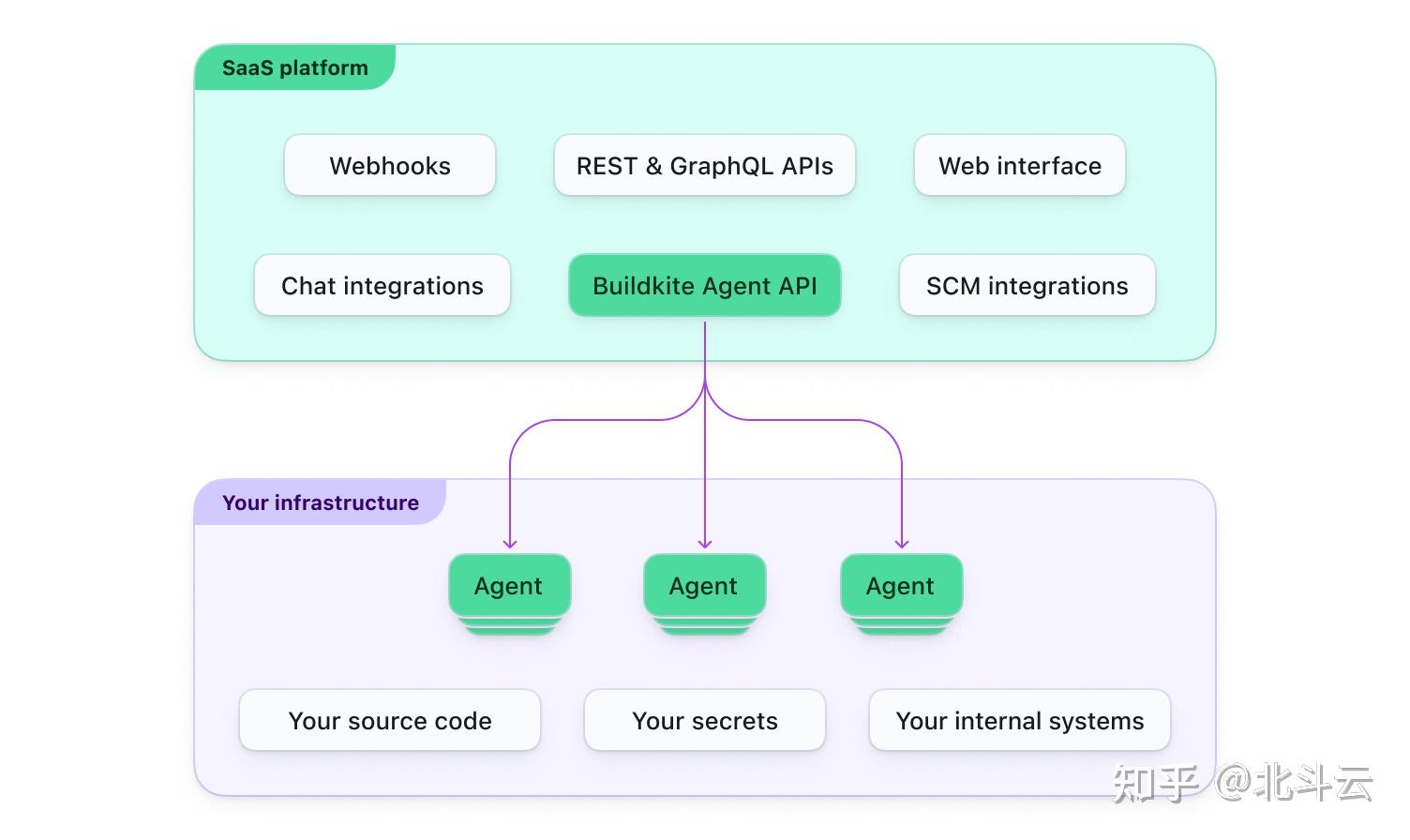The height and width of the screenshot is (840, 1410).
Task: Select the green Buildkite Agent API box
Action: click(705, 285)
